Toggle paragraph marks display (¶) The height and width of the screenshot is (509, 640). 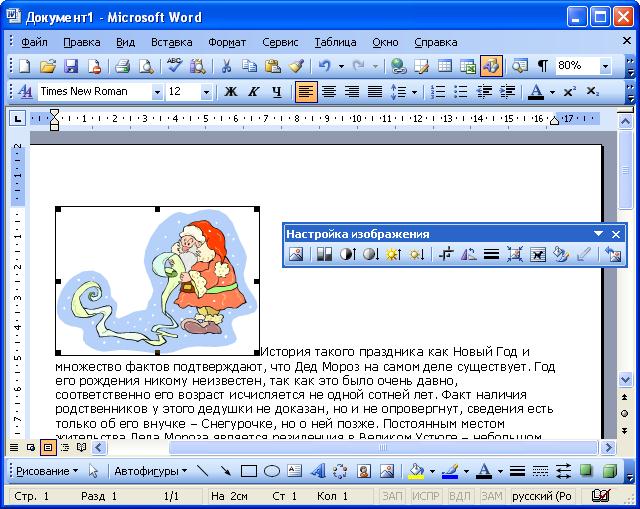(x=542, y=66)
